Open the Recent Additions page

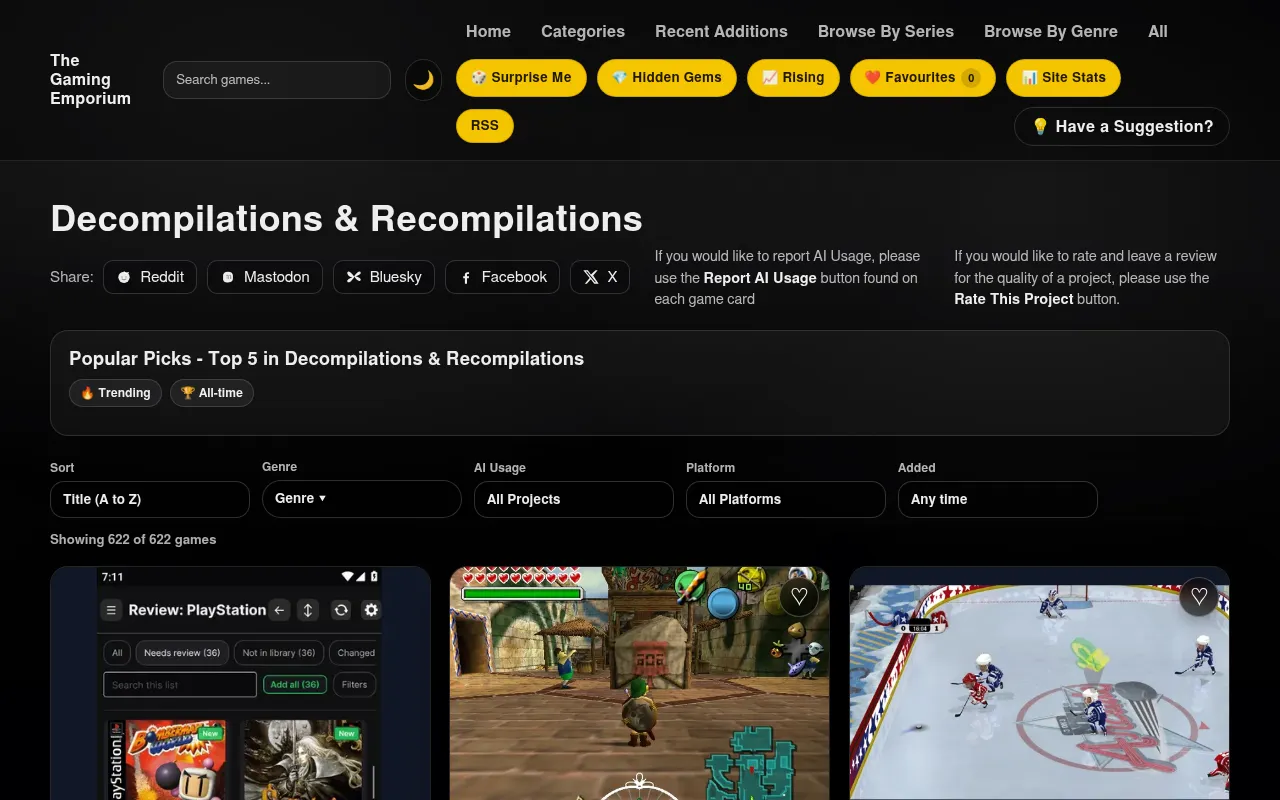pos(721,32)
